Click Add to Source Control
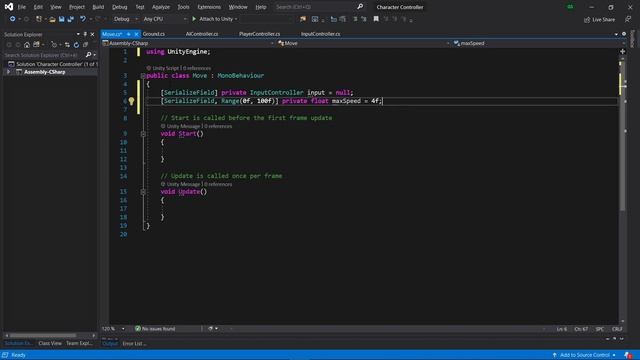 click(584, 355)
